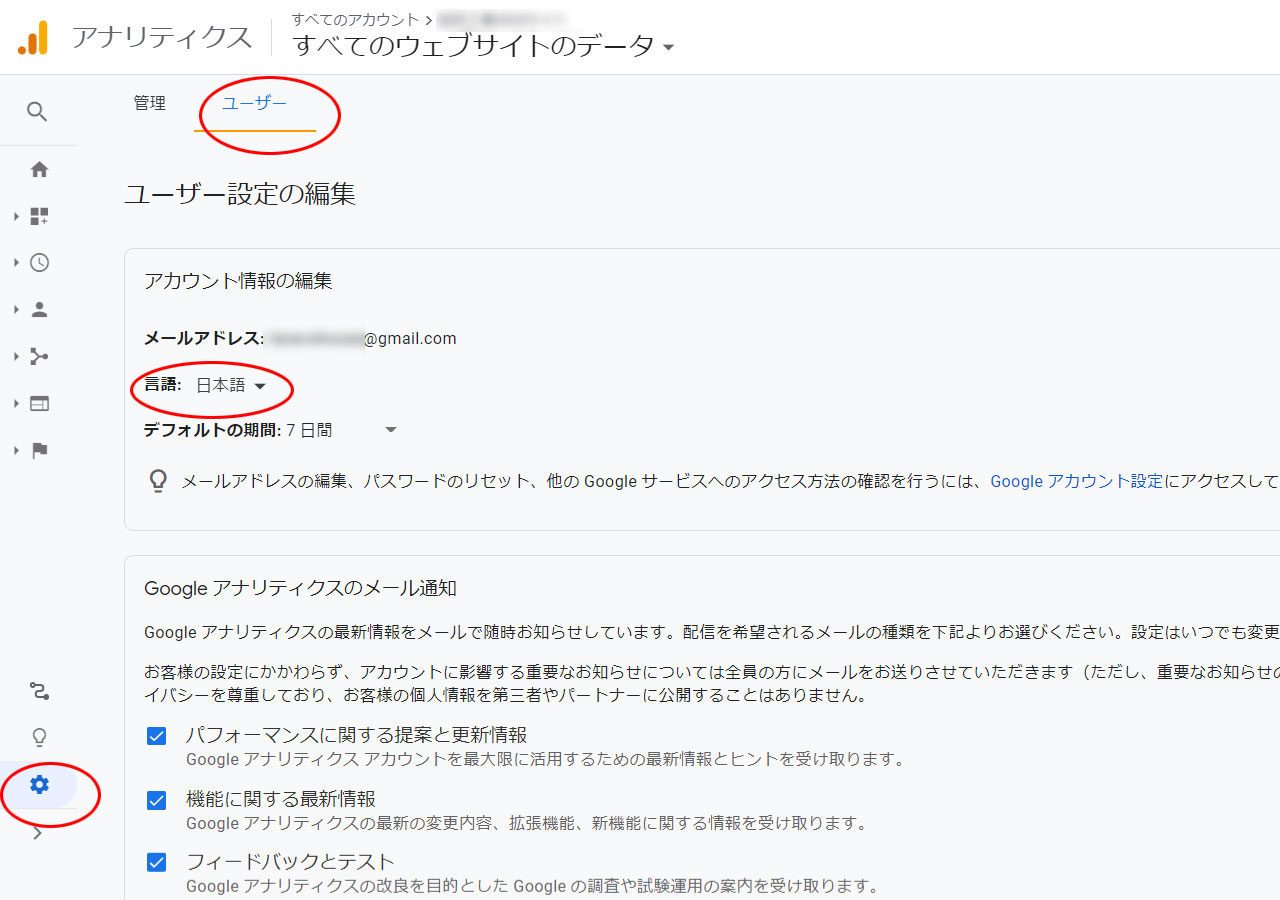Open the Acquisition branching icon

[x=39, y=357]
